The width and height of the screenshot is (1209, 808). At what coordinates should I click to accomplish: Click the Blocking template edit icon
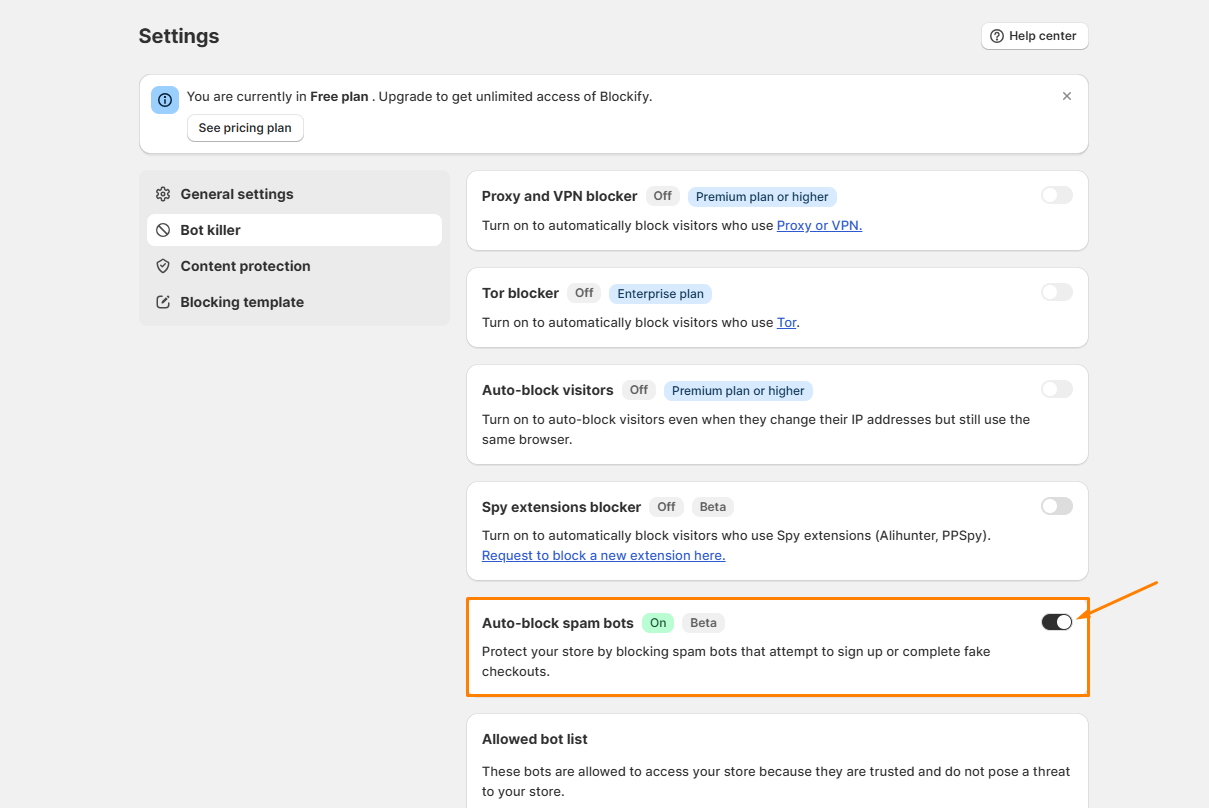163,302
